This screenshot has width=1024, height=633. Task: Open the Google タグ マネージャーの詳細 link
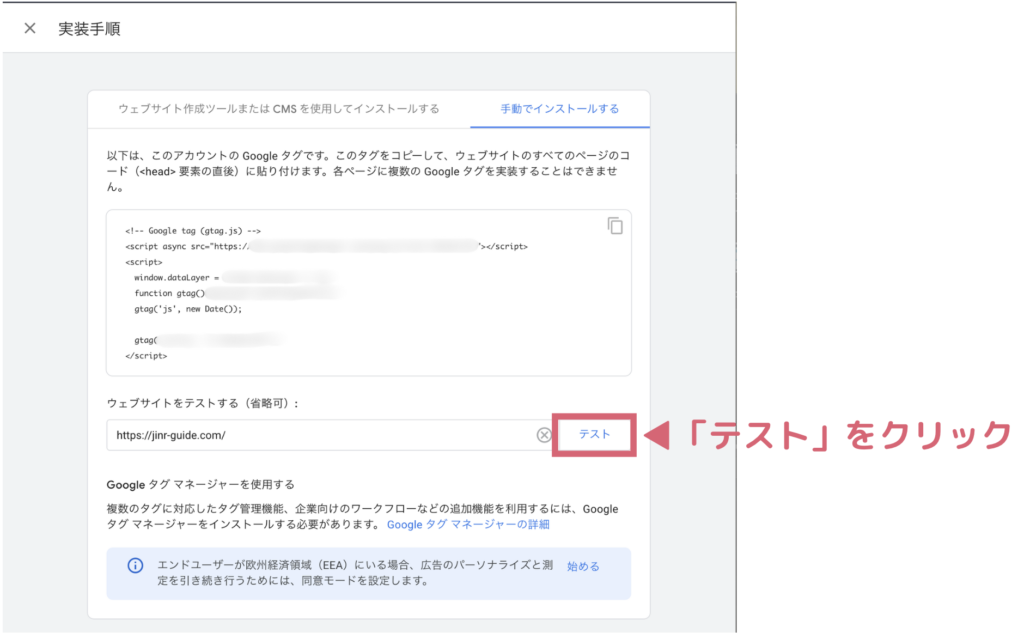pos(468,525)
